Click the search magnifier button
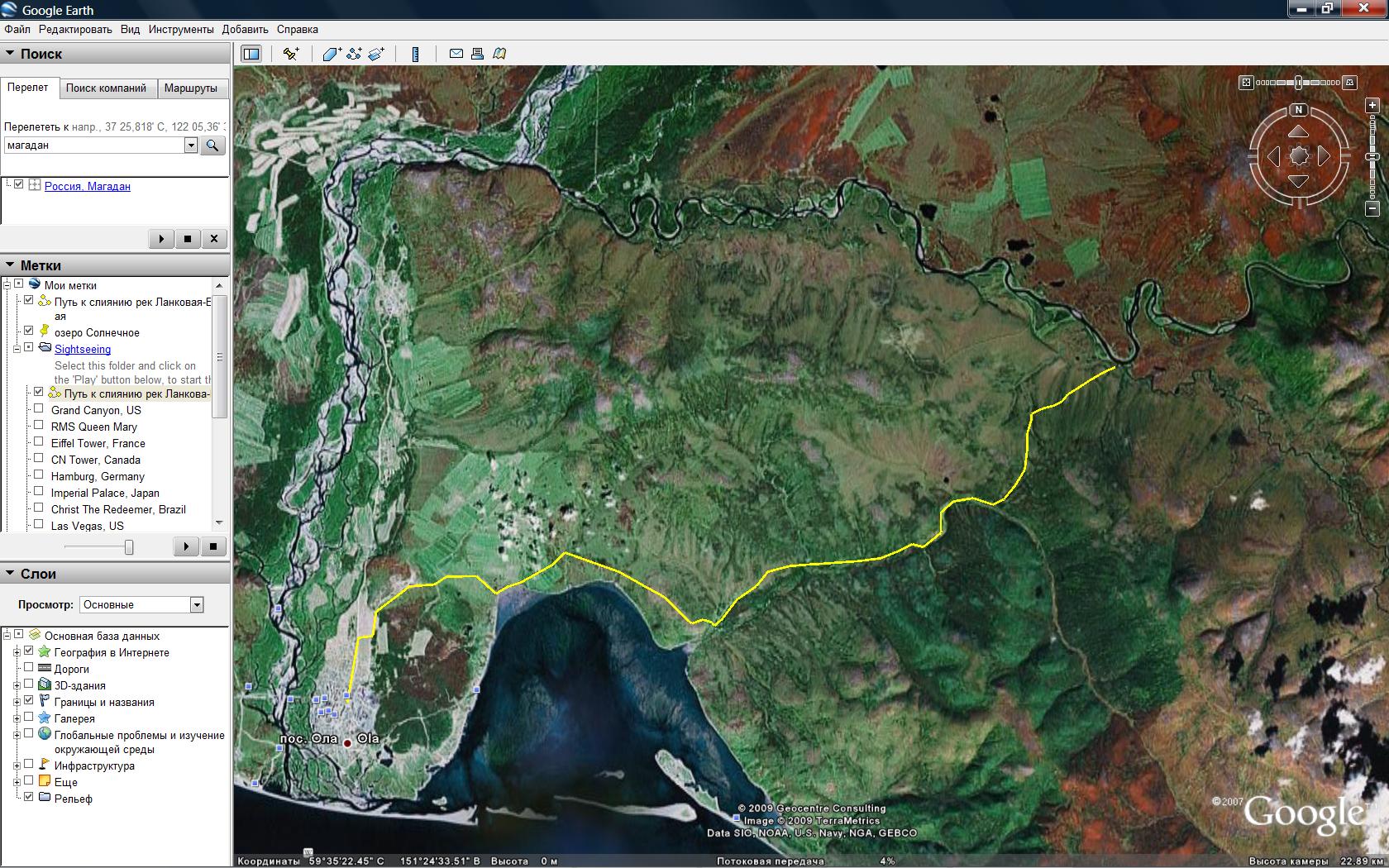Viewport: 1389px width, 868px height. click(212, 145)
